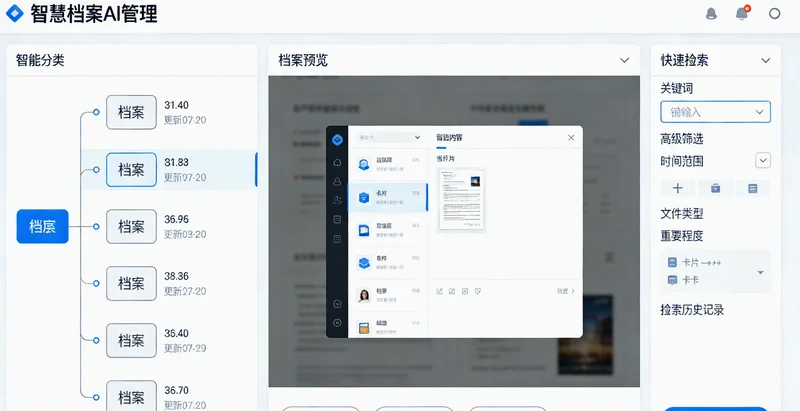Click the plus icon under 时间范围

point(678,188)
